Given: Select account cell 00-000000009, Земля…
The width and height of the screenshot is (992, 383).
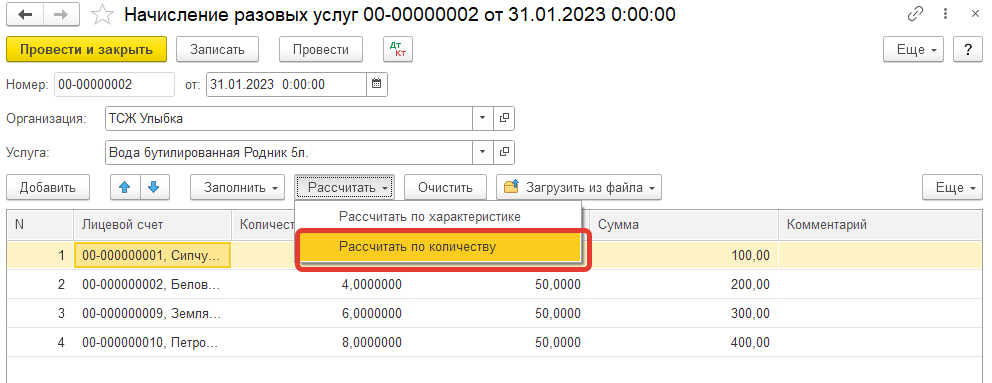Looking at the screenshot, I should (x=152, y=313).
